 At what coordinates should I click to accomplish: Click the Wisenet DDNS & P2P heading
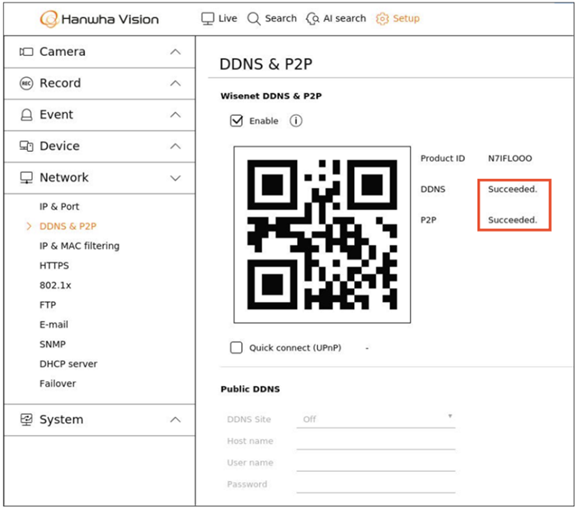[x=271, y=96]
